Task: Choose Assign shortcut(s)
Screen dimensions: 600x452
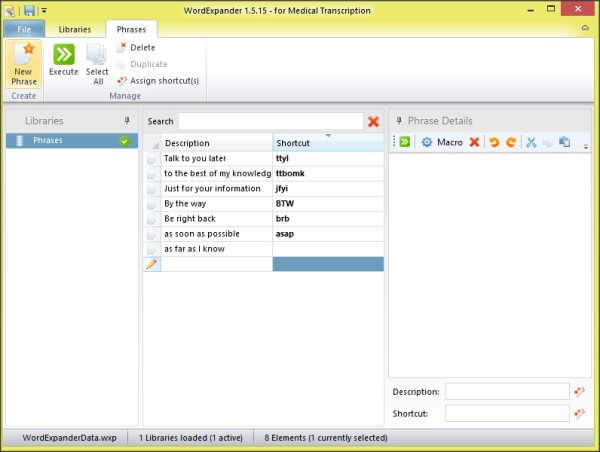Action: [158, 81]
